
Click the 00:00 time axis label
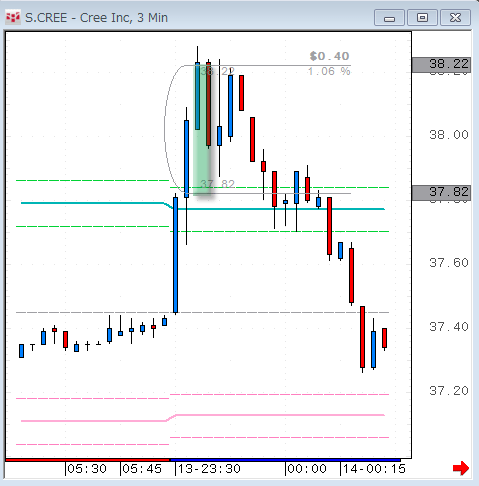tap(307, 469)
